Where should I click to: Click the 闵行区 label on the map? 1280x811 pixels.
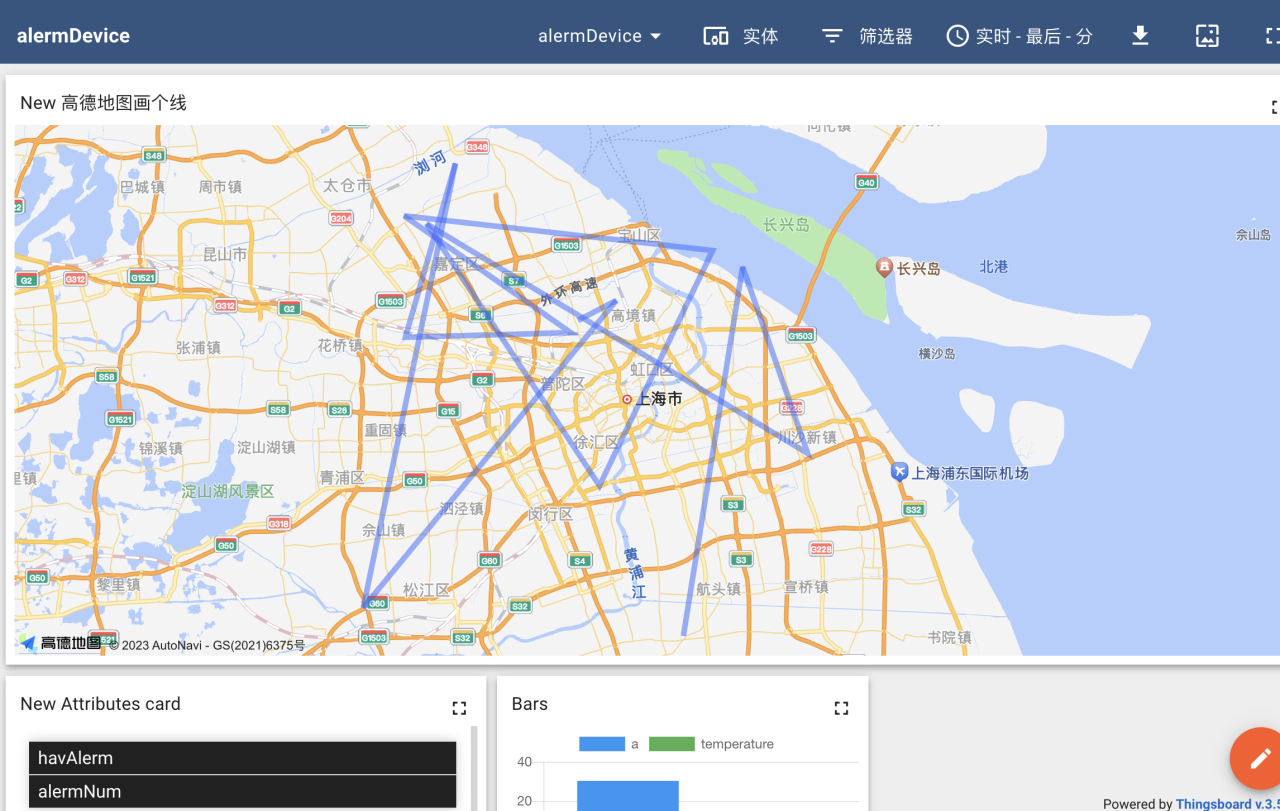[x=551, y=515]
